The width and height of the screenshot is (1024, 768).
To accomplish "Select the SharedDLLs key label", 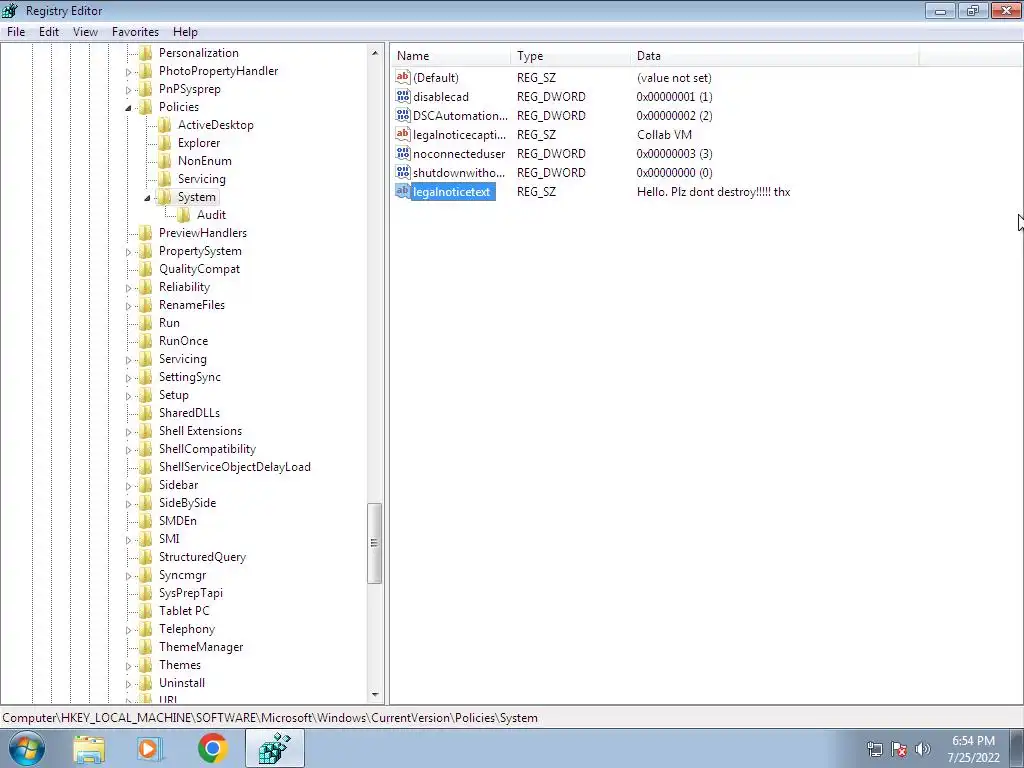I will [x=189, y=413].
